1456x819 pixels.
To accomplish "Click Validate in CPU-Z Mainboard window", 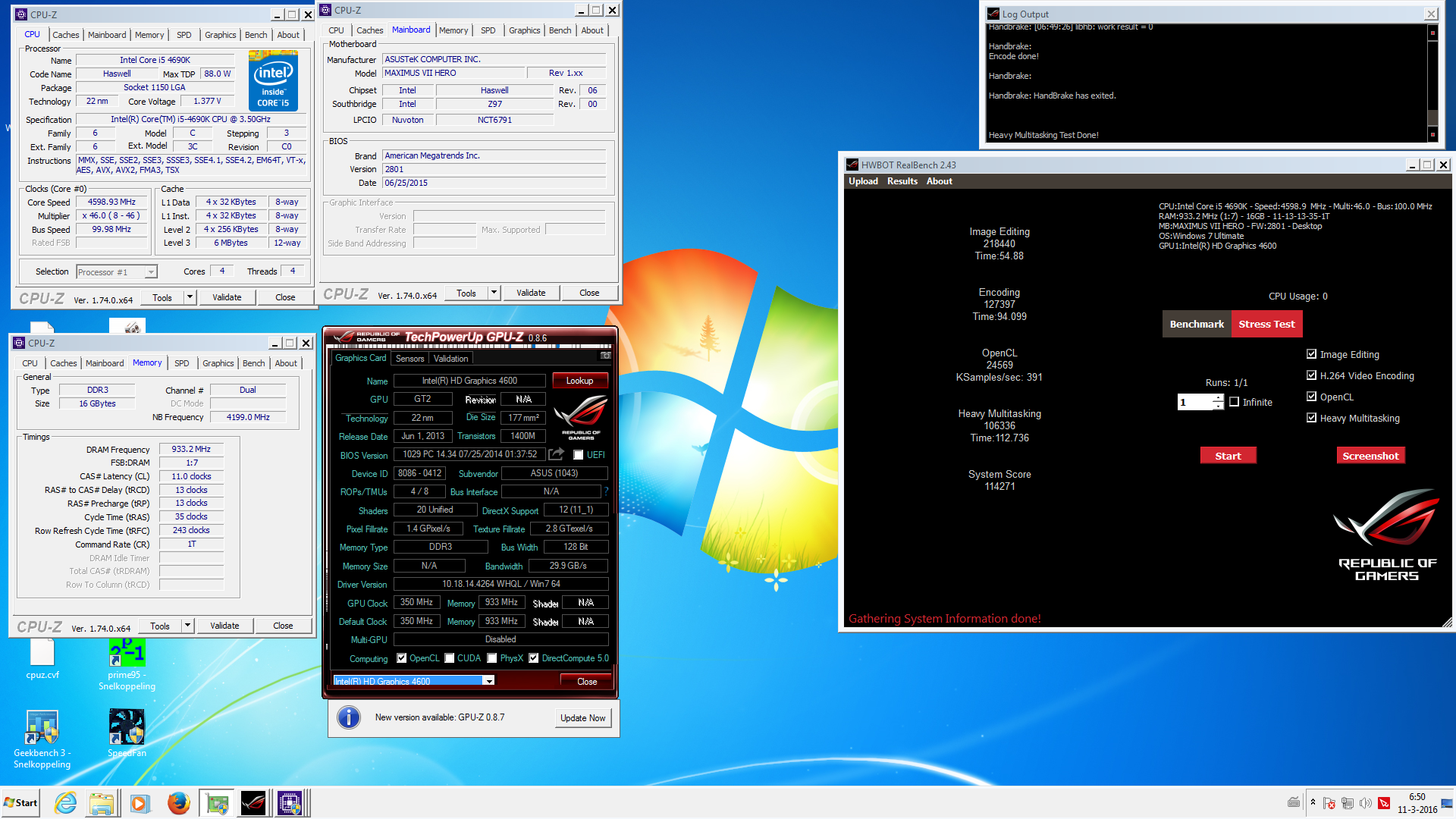I will [x=531, y=293].
